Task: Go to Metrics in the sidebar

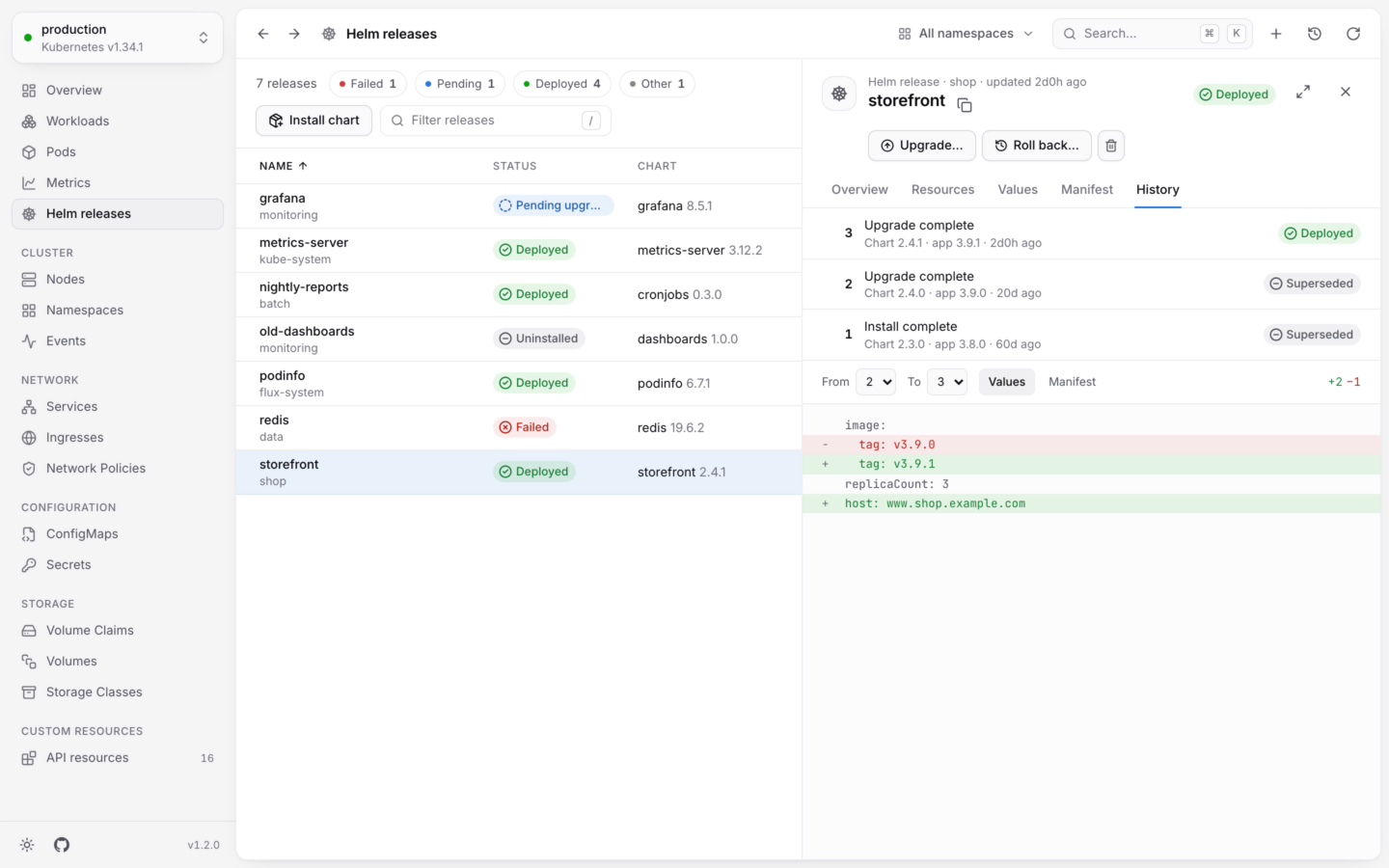Action: pos(118,183)
